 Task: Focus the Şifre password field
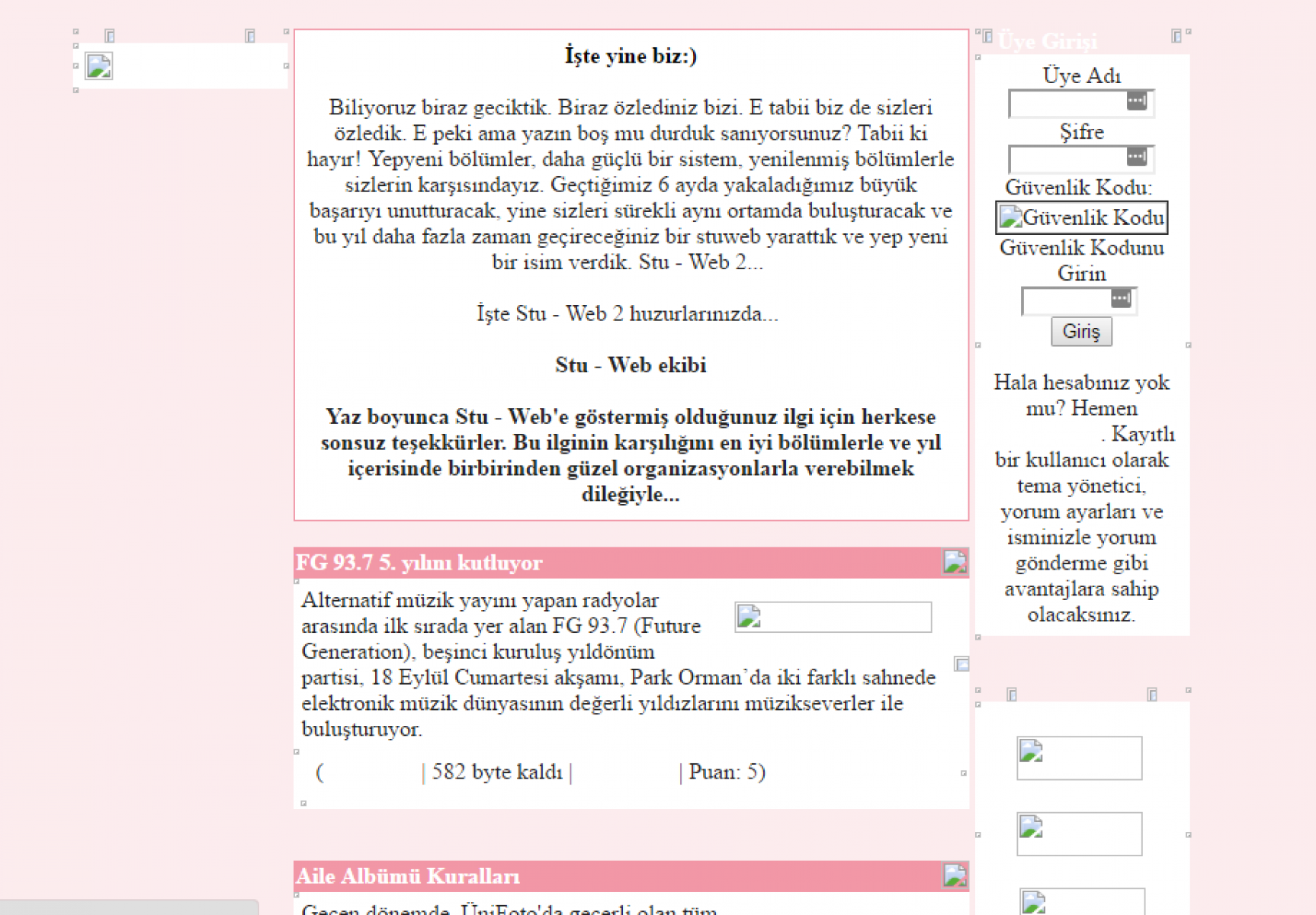1066,159
